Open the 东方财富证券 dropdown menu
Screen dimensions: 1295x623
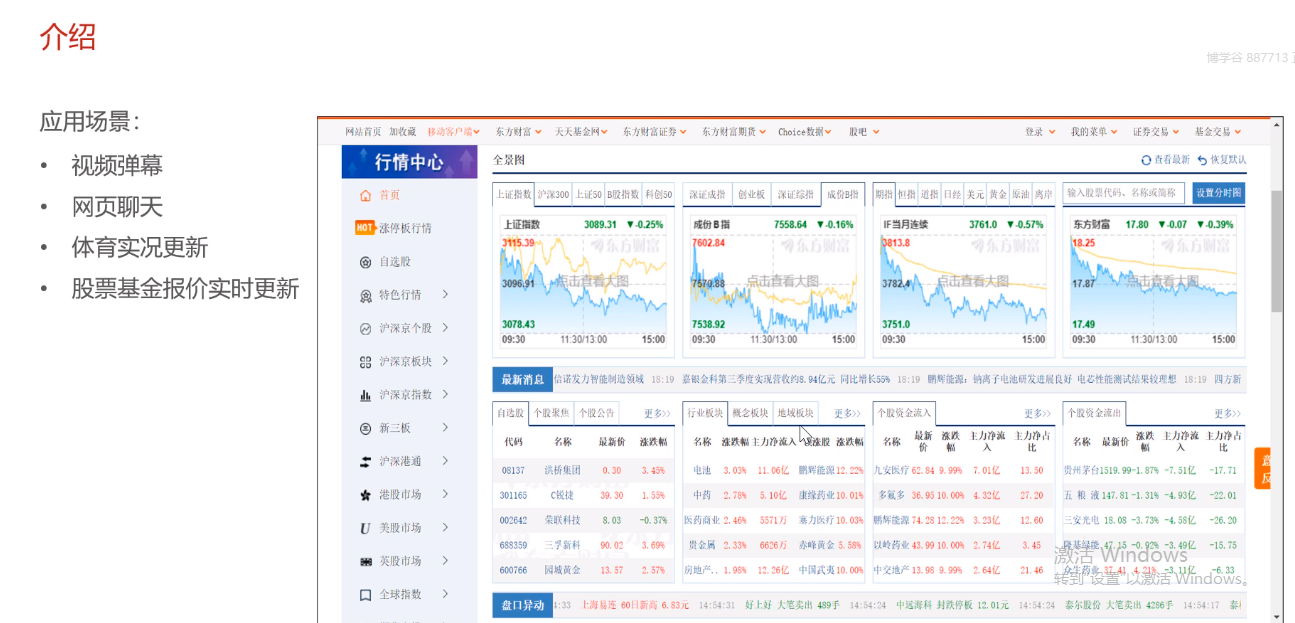point(655,132)
